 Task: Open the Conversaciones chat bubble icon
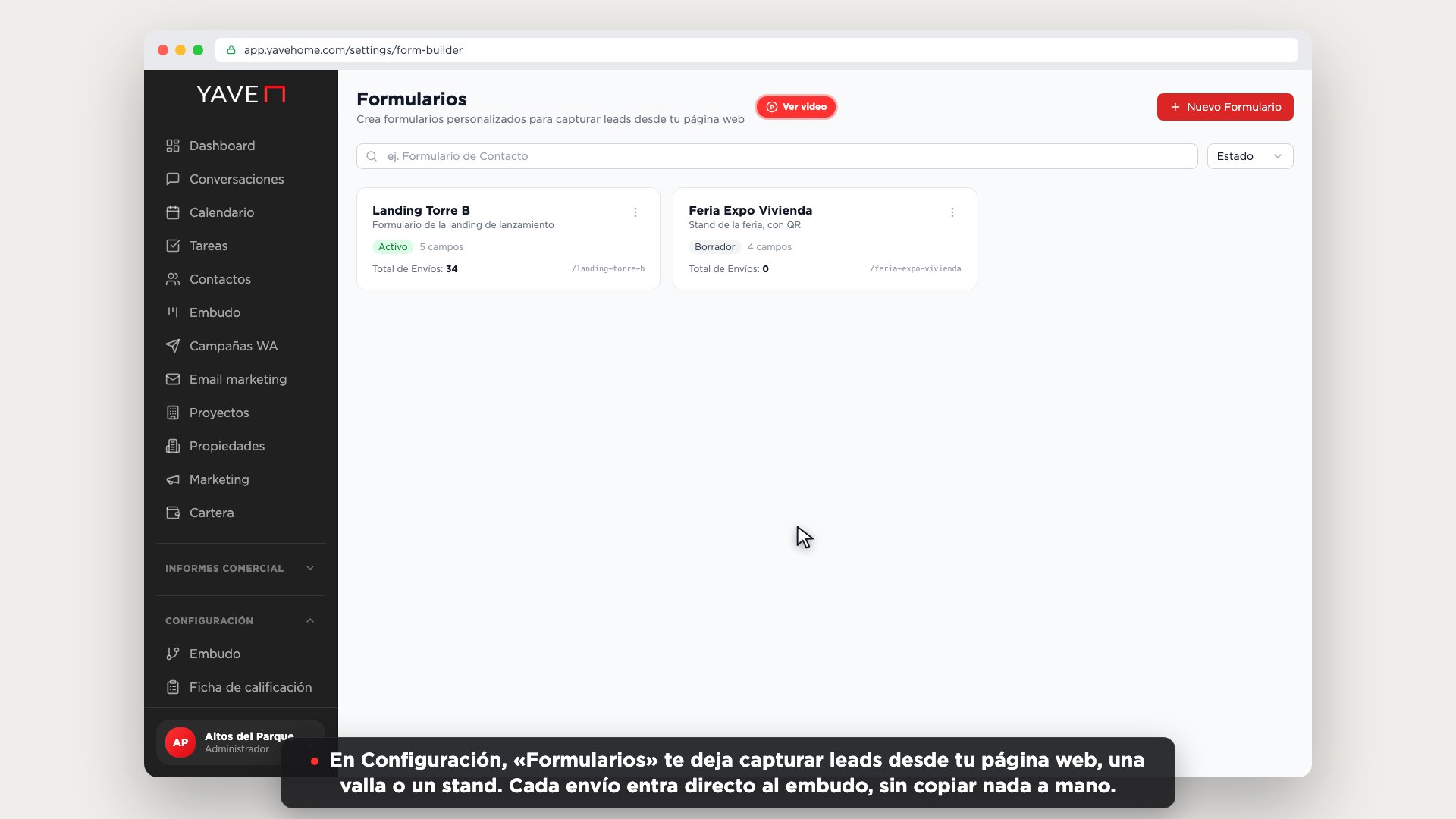point(173,179)
